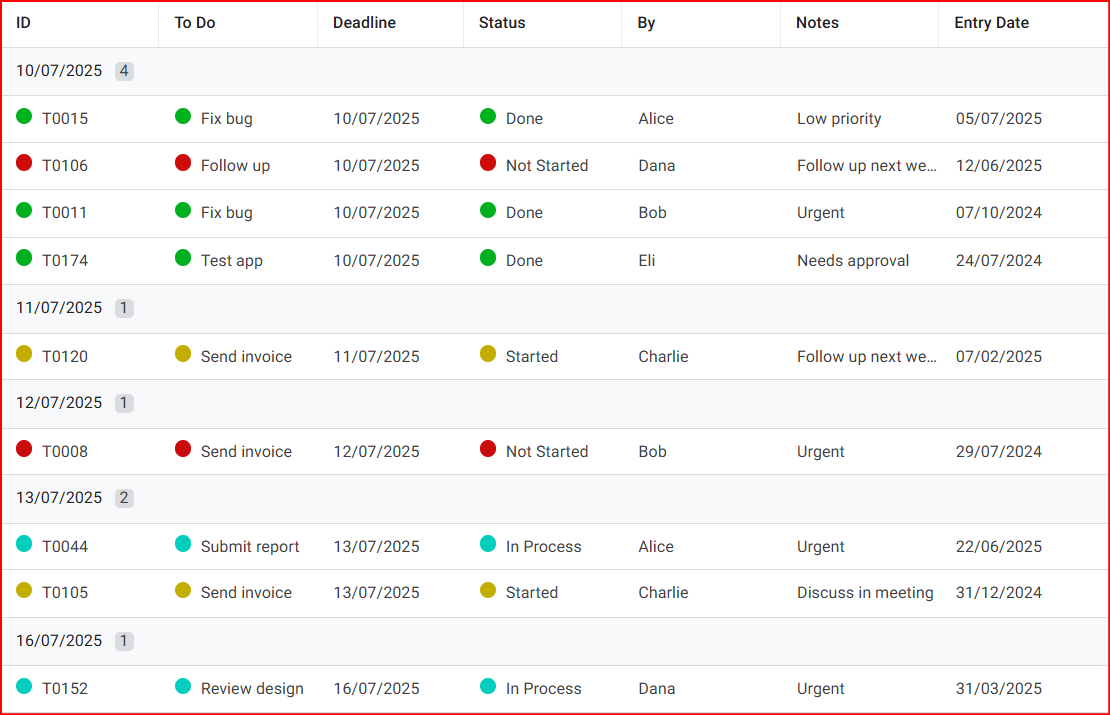
Task: Click red dot next to T0106 ID
Action: [24, 163]
